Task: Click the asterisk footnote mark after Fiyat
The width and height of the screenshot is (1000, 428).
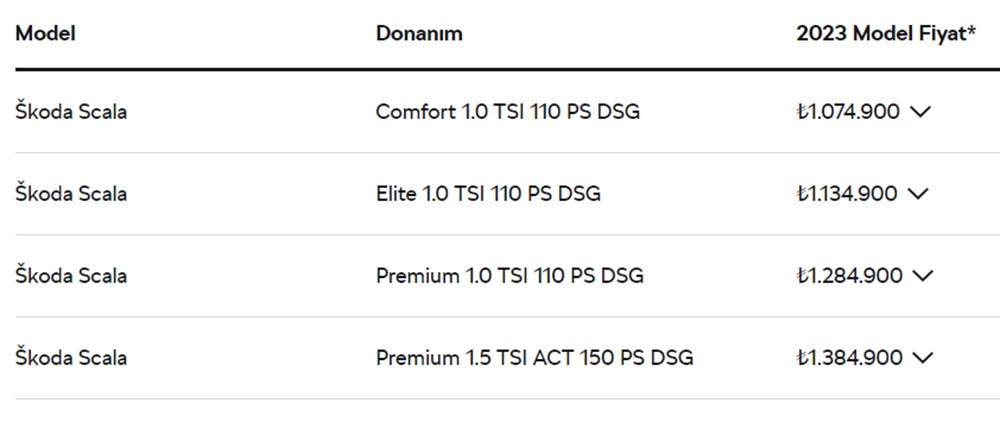Action: (x=971, y=30)
